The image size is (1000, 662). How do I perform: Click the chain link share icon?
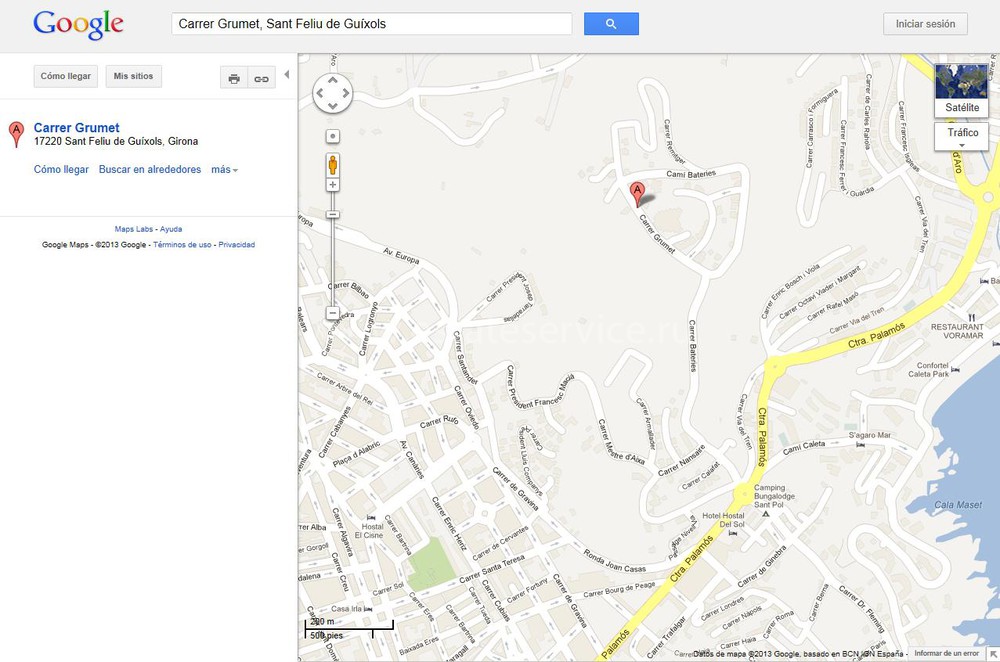[261, 78]
